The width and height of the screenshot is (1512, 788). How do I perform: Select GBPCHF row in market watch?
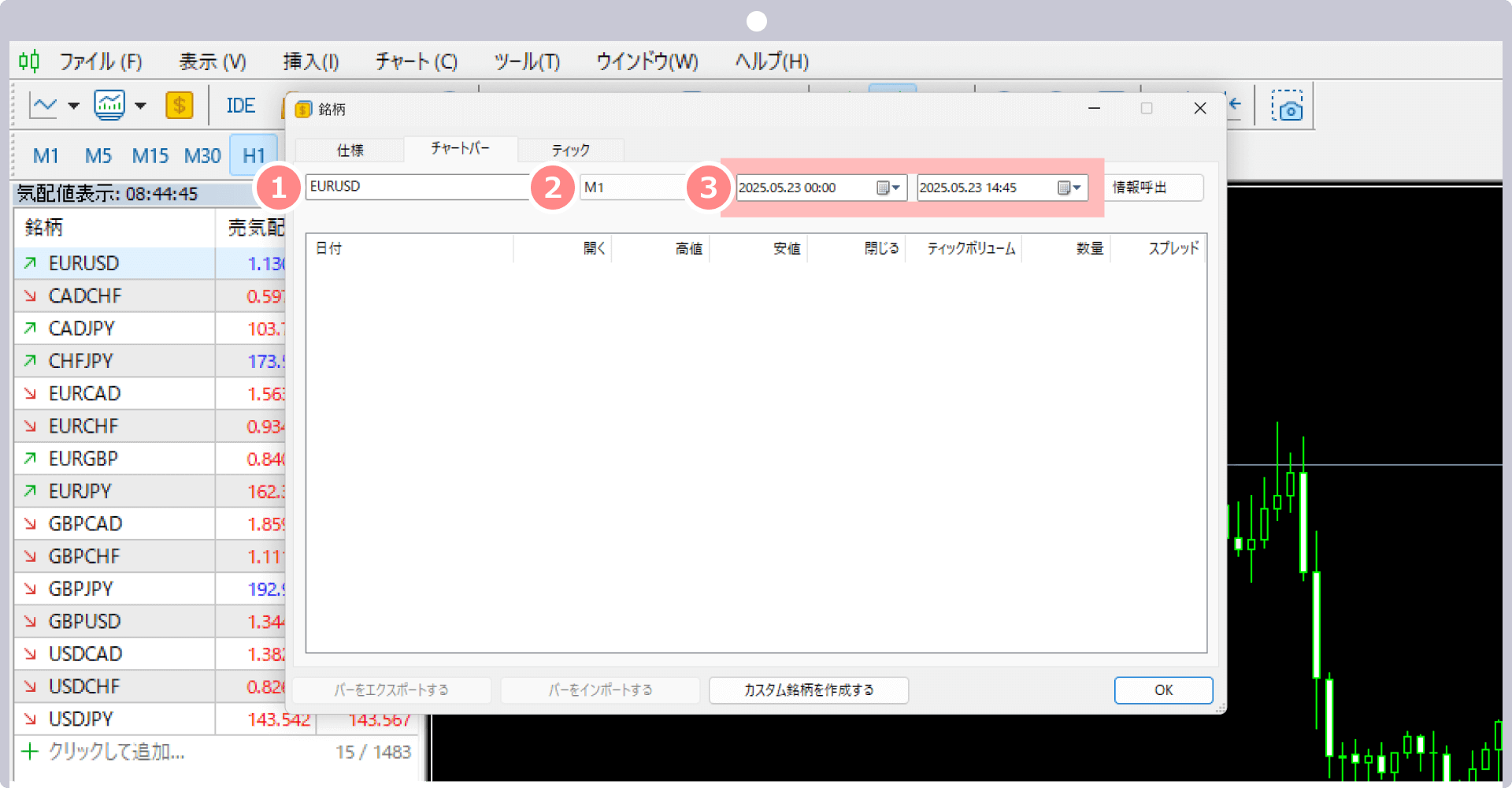click(x=150, y=556)
